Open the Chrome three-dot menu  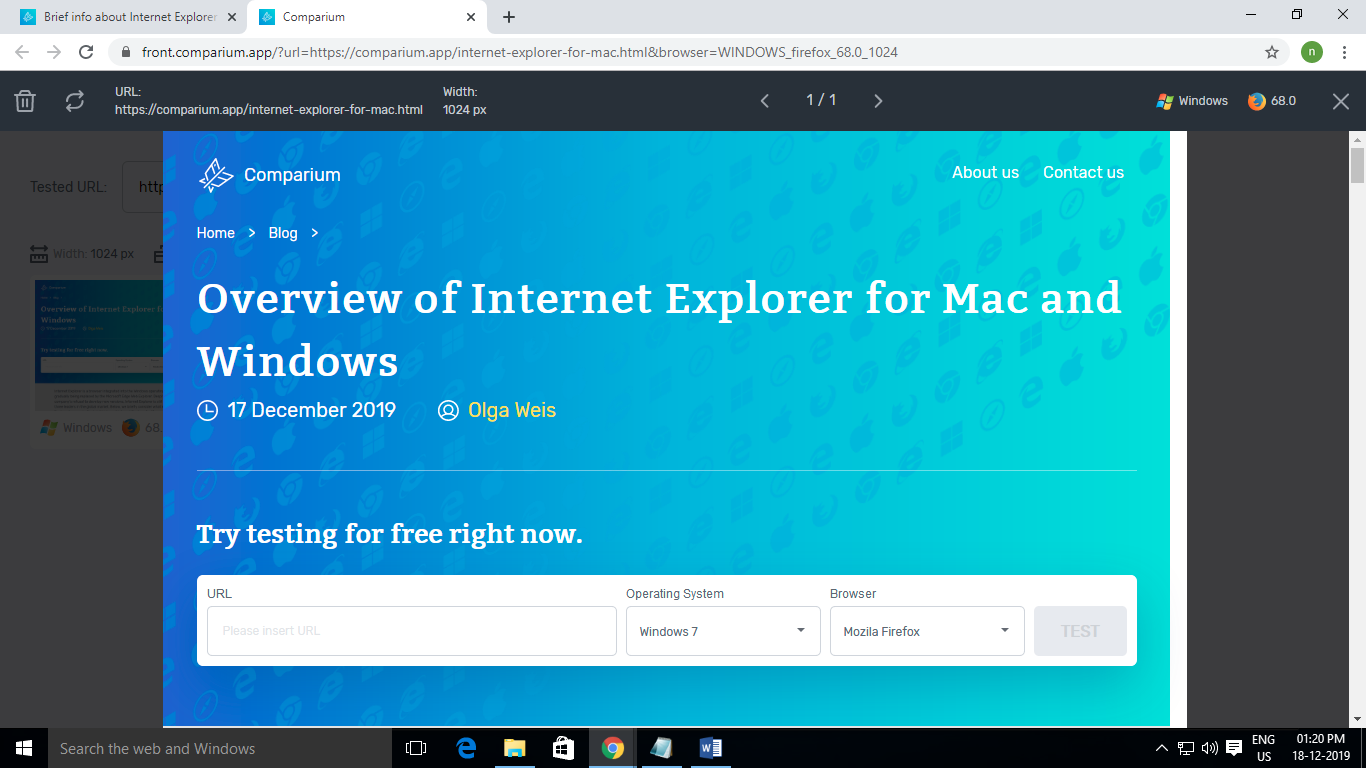(x=1344, y=52)
